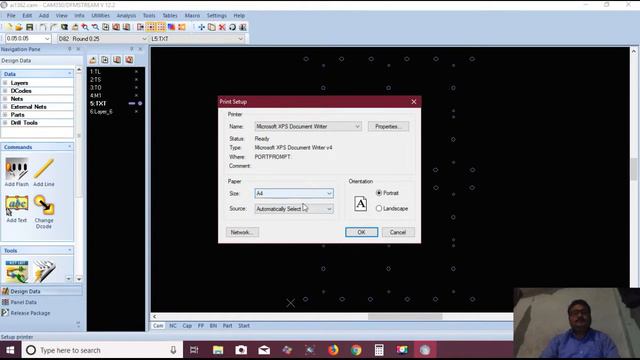The height and width of the screenshot is (360, 640).
Task: Open the Macro menu
Action: coord(192,16)
